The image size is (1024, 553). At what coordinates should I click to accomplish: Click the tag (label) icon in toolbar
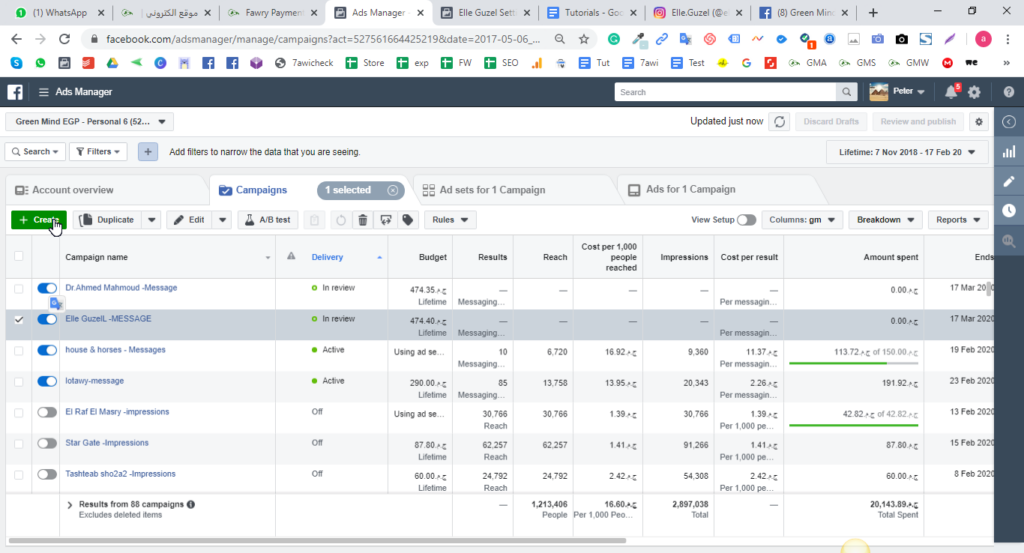(408, 220)
